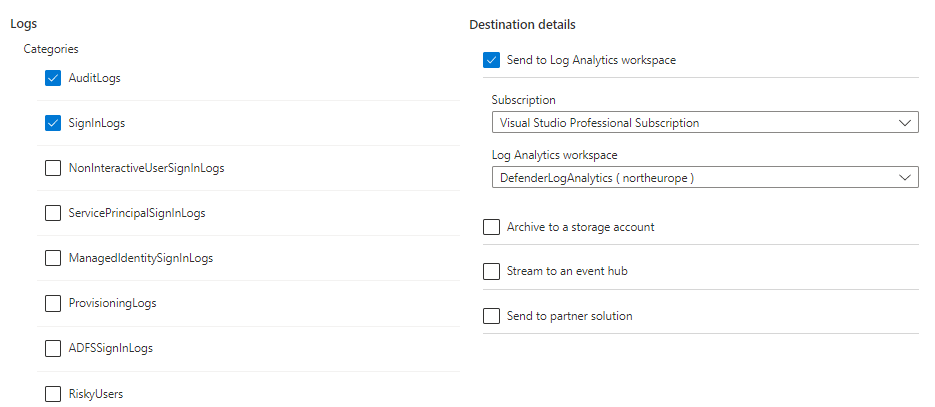Screen dimensions: 935x407
Task: Tick Send to partner solution checkbox
Action: click(x=491, y=316)
